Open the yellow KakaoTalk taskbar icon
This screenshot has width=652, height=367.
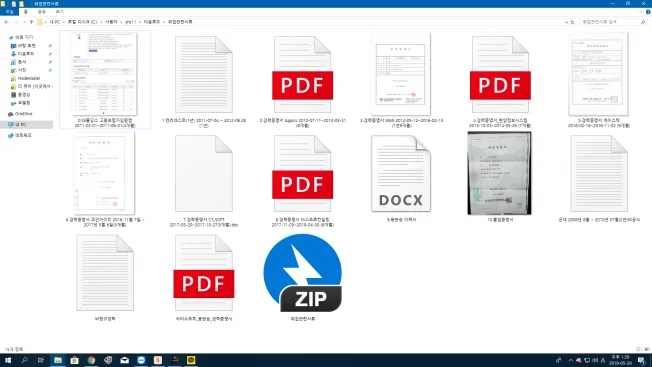pyautogui.click(x=191, y=360)
